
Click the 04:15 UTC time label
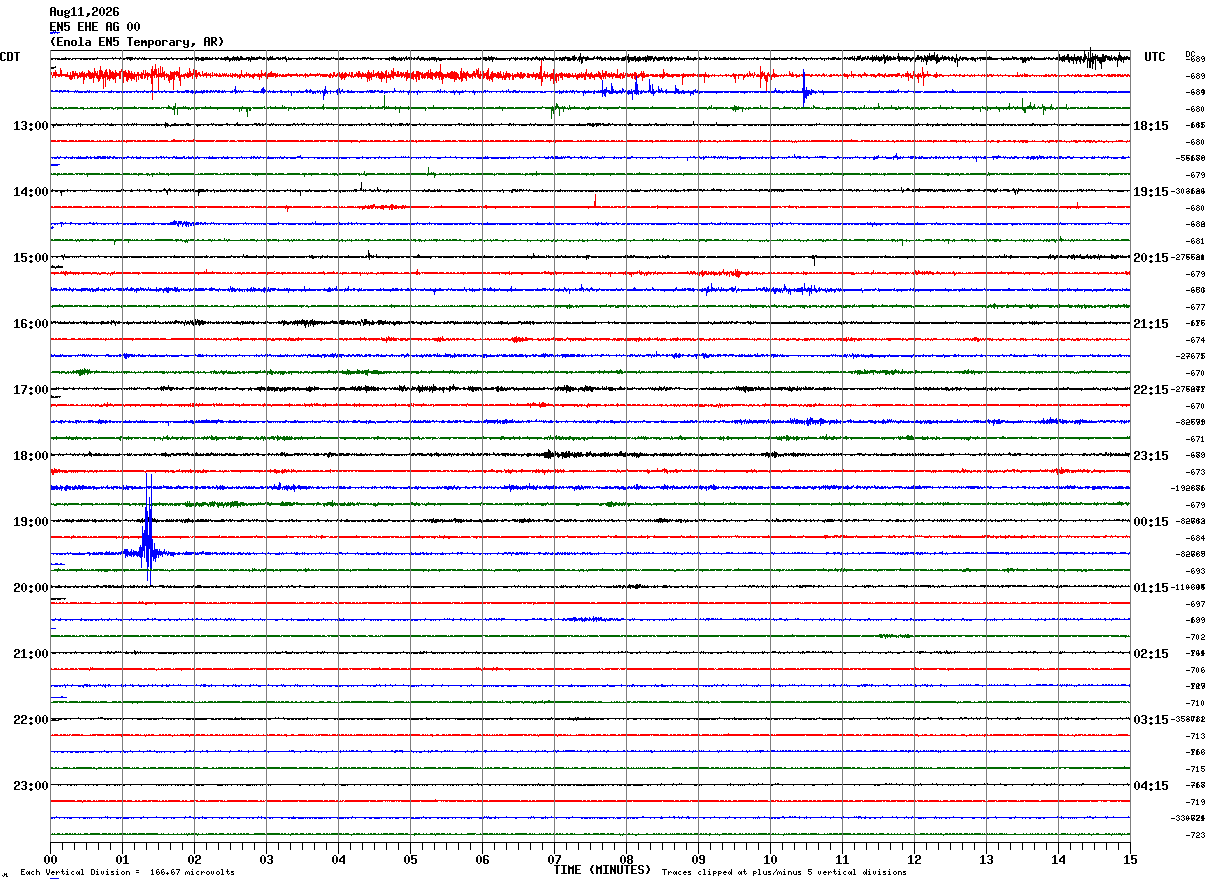point(1151,786)
